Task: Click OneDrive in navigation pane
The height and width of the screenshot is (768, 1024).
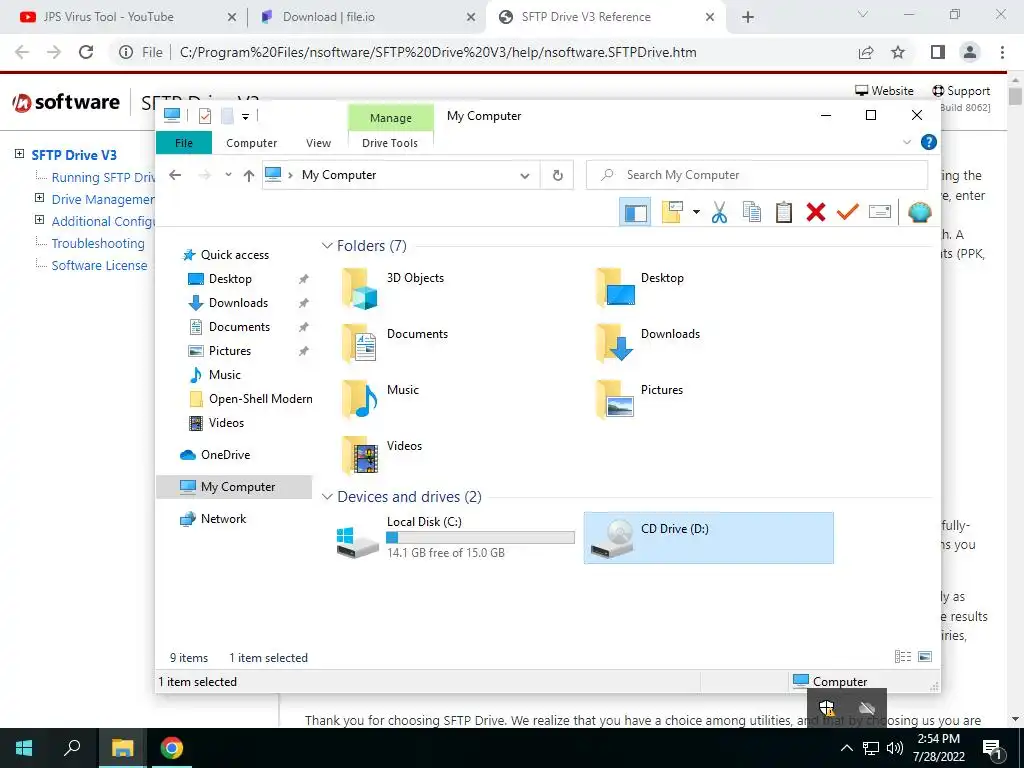Action: pyautogui.click(x=225, y=455)
